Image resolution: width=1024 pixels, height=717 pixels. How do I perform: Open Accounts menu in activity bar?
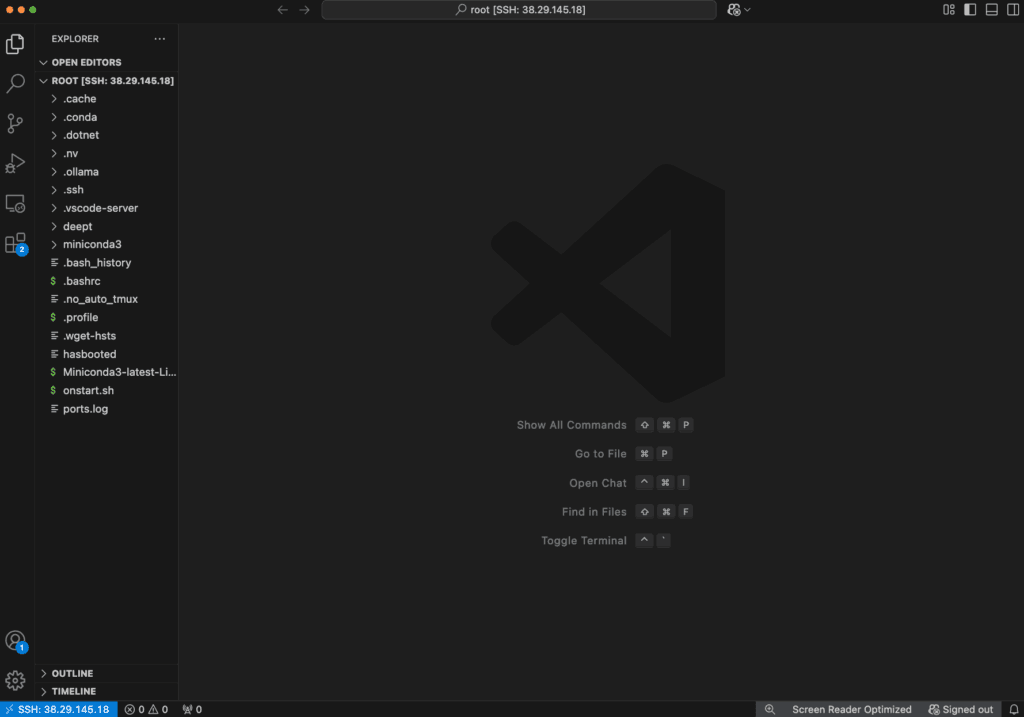[x=15, y=641]
